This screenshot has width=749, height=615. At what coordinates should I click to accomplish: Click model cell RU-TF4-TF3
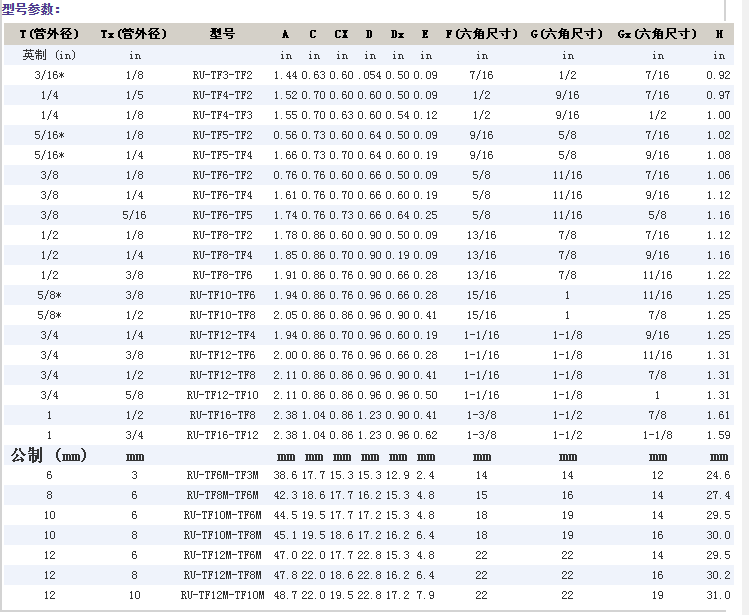click(x=222, y=115)
